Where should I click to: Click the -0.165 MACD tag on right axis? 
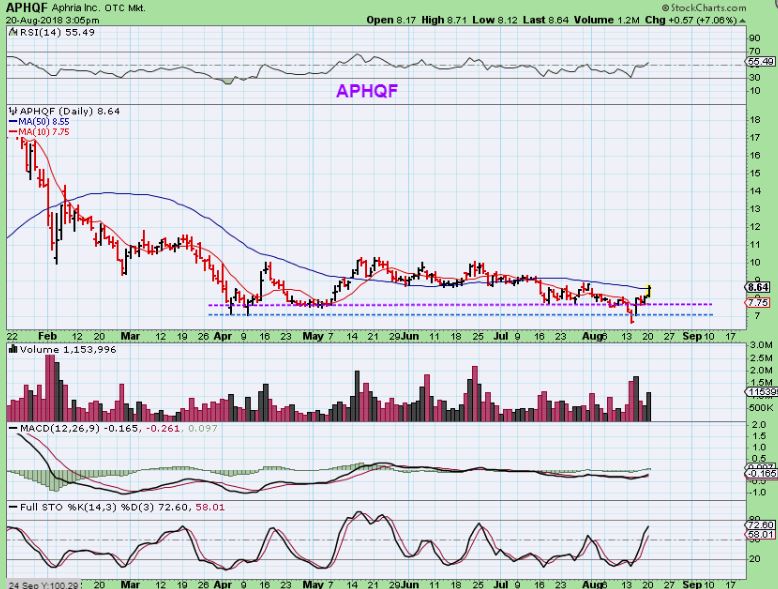point(762,473)
